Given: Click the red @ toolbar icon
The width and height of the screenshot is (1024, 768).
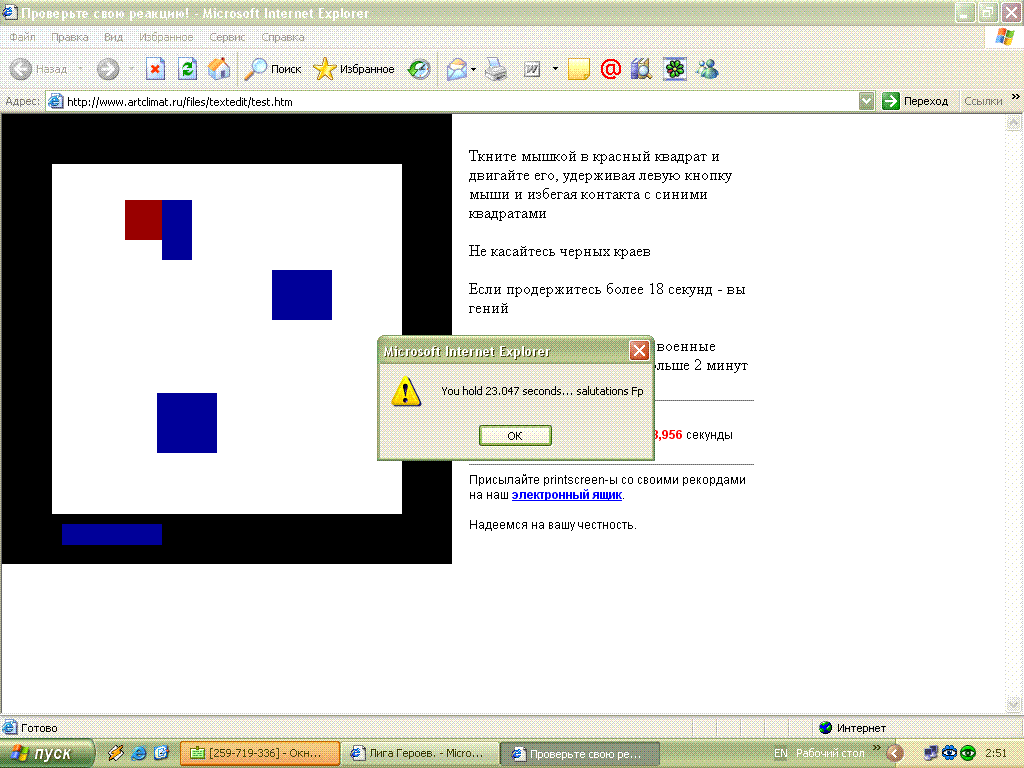Looking at the screenshot, I should [x=611, y=69].
